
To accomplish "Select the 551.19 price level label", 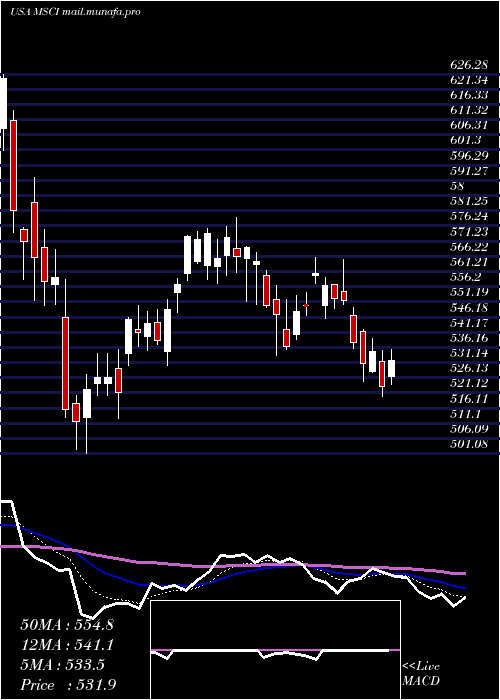I will click(469, 292).
